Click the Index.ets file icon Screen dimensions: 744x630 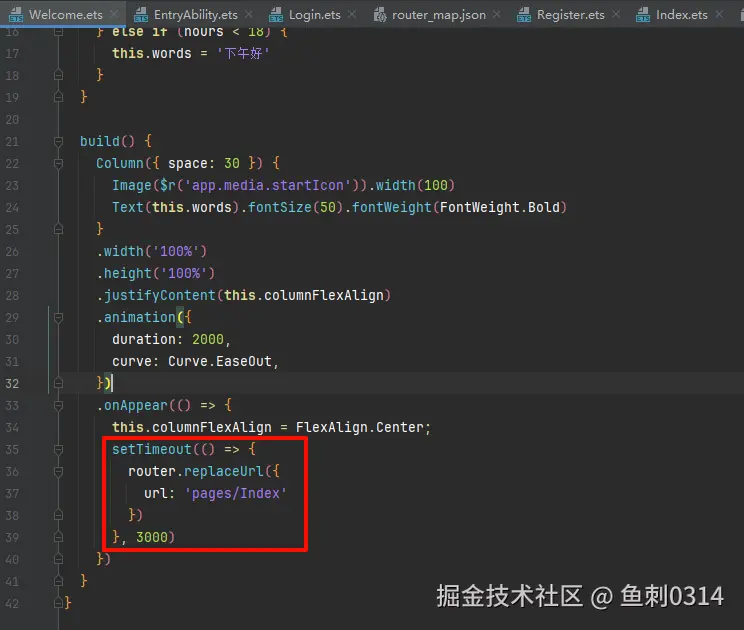(x=643, y=15)
